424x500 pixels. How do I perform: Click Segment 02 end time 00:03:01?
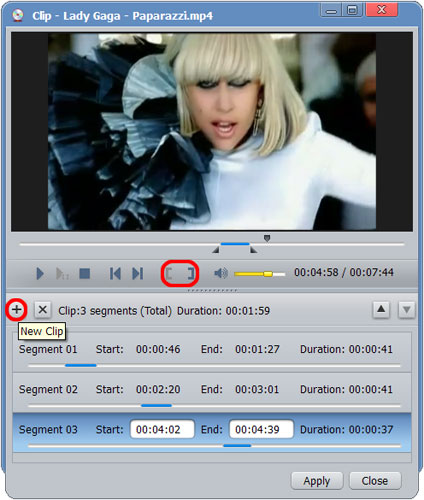257,389
